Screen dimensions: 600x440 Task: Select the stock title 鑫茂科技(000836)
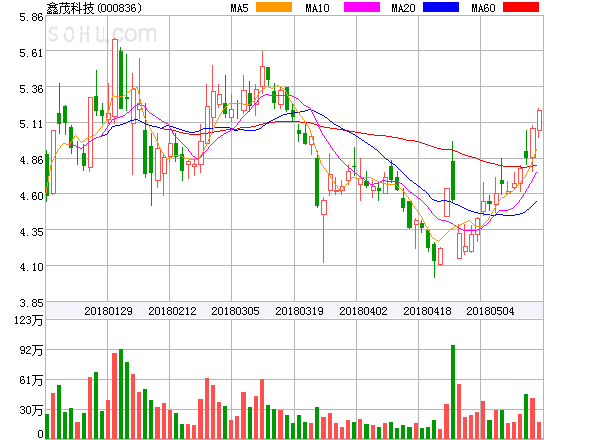[94, 8]
